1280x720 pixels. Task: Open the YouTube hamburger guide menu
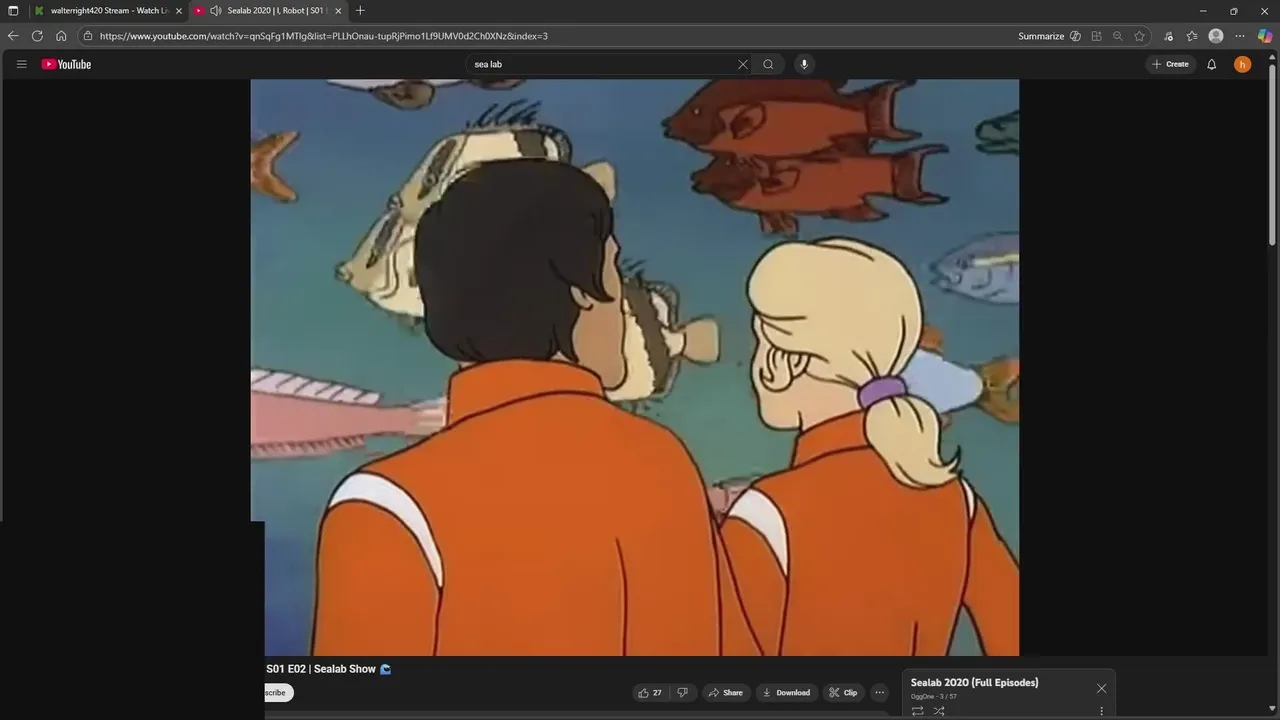[x=21, y=64]
